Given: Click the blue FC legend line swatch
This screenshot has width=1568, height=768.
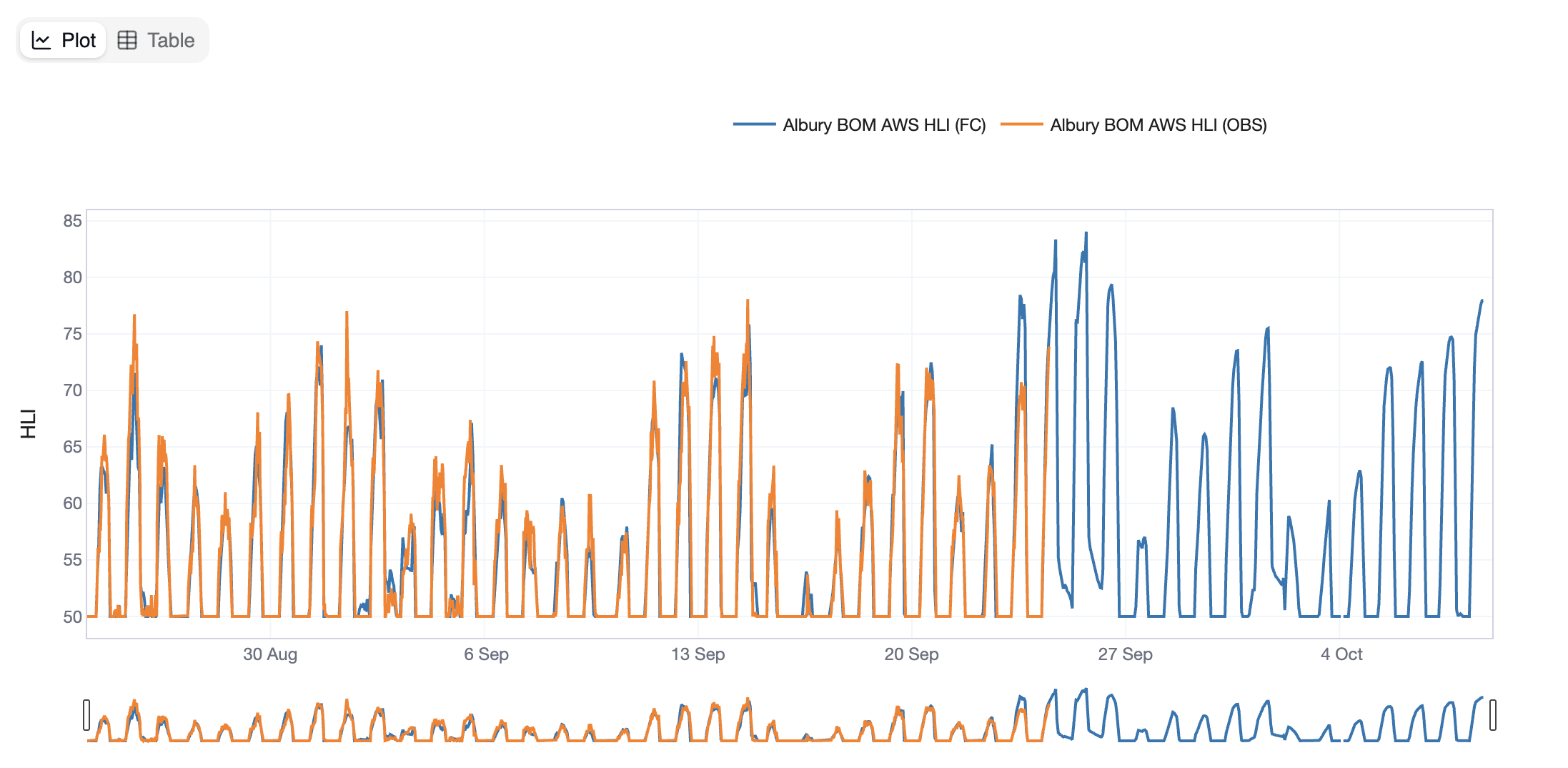Looking at the screenshot, I should click(x=754, y=124).
